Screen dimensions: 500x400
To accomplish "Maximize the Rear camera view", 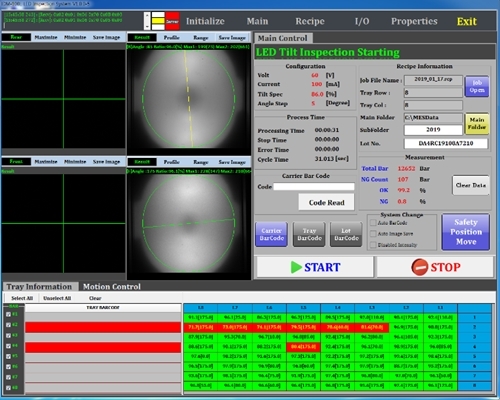I will point(46,37).
